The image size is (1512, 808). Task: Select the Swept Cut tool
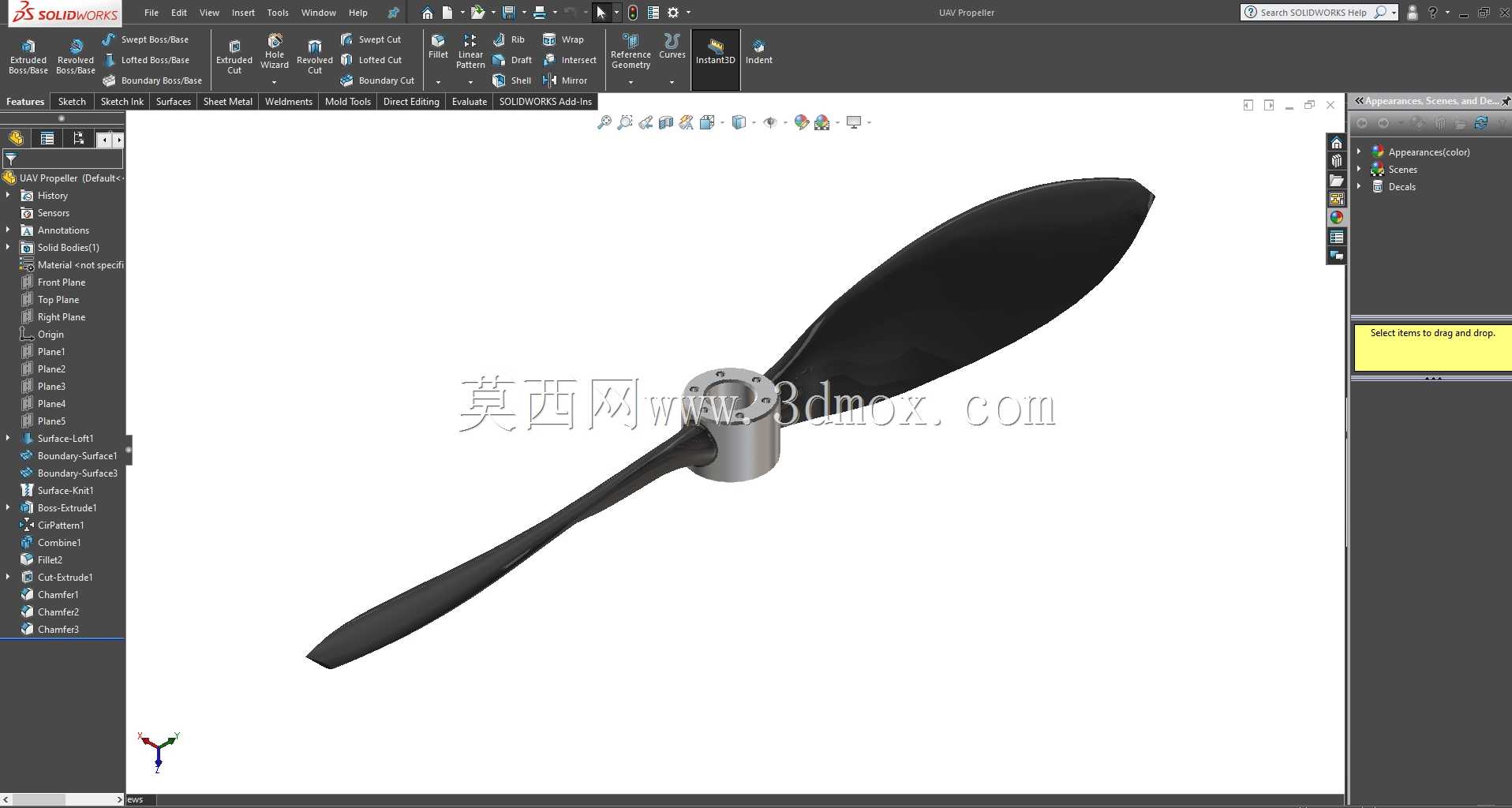click(371, 39)
